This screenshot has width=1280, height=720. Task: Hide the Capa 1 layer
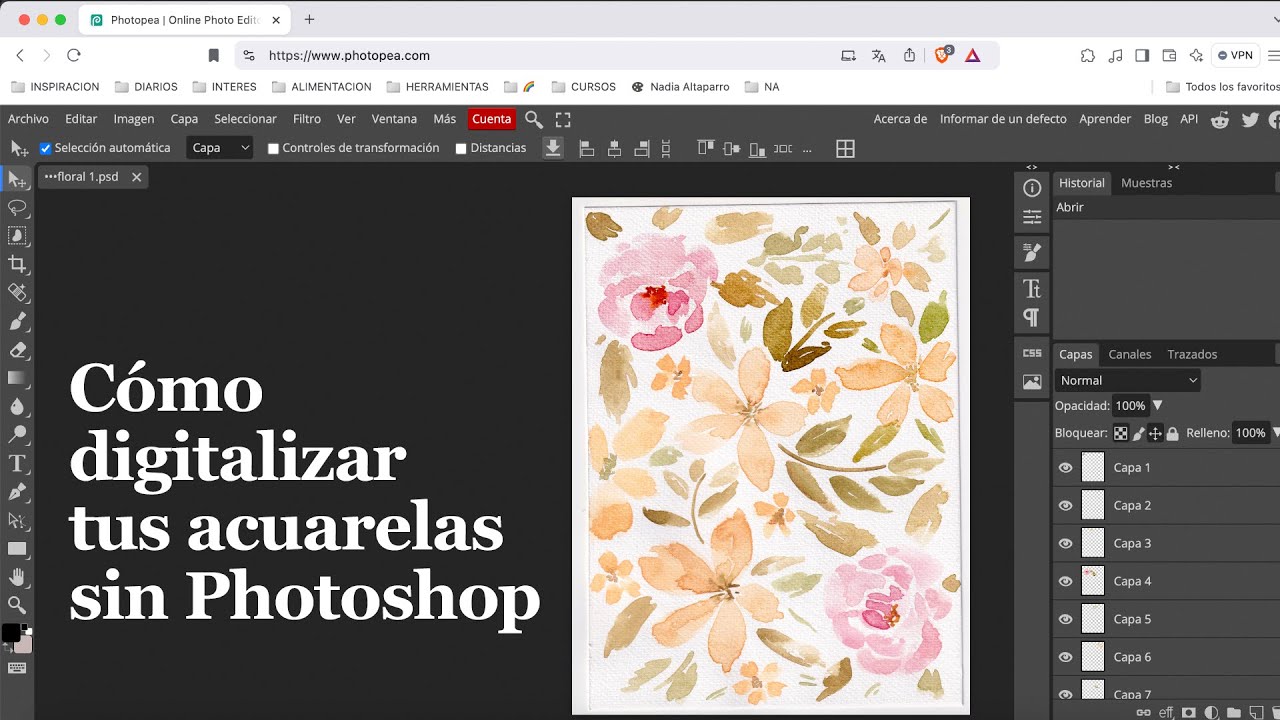click(1065, 467)
